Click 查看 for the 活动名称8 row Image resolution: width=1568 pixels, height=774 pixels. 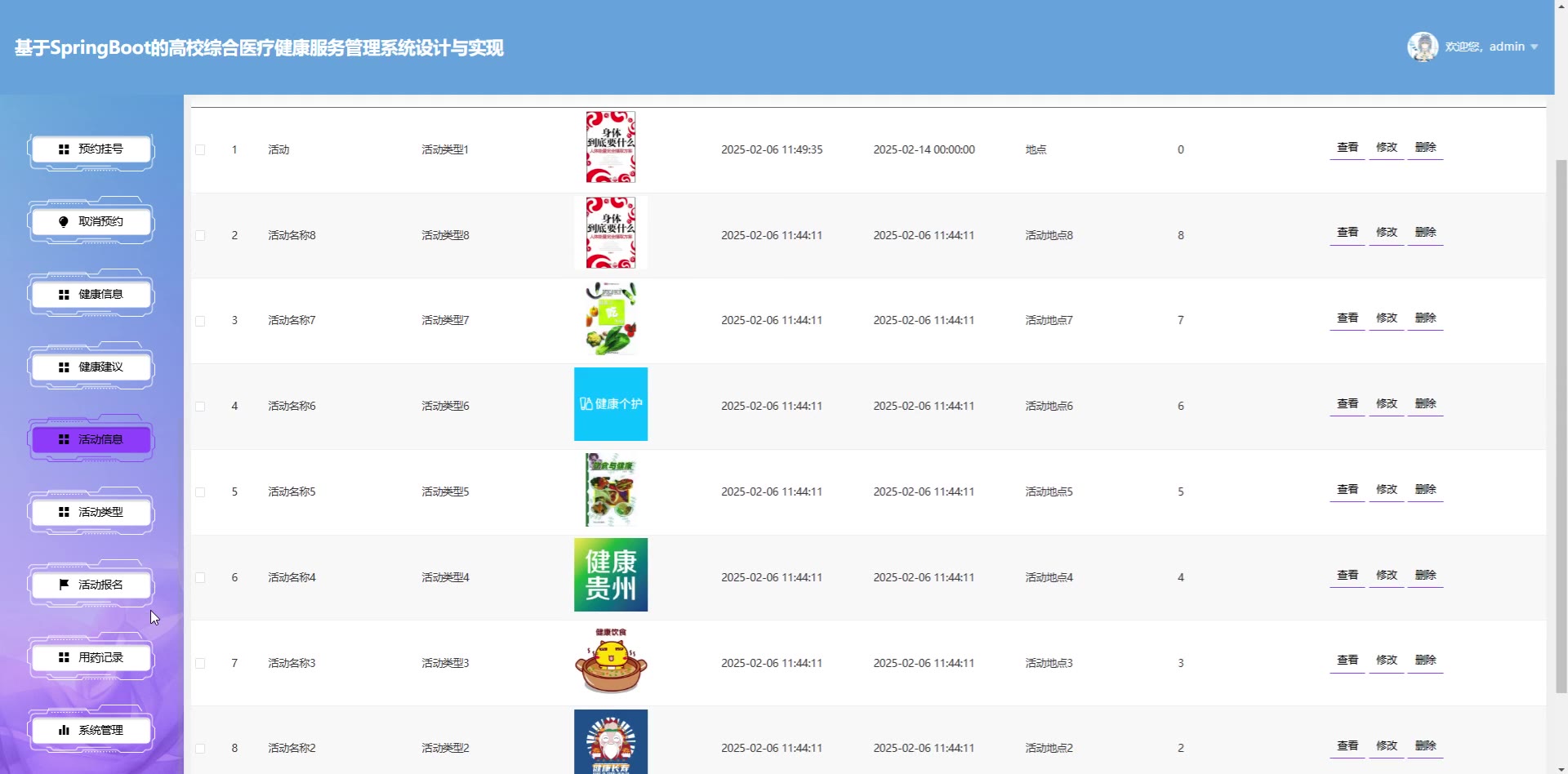[1347, 233]
